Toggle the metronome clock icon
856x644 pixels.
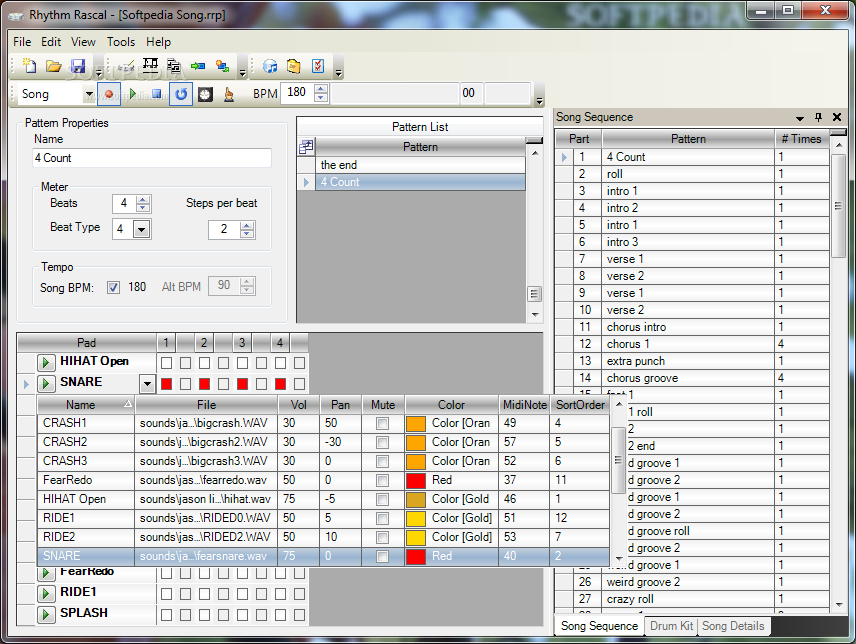pyautogui.click(x=205, y=94)
